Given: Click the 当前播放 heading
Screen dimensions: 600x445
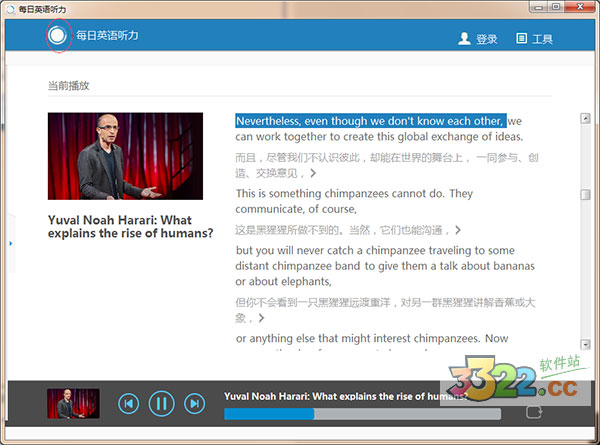Looking at the screenshot, I should [x=68, y=85].
